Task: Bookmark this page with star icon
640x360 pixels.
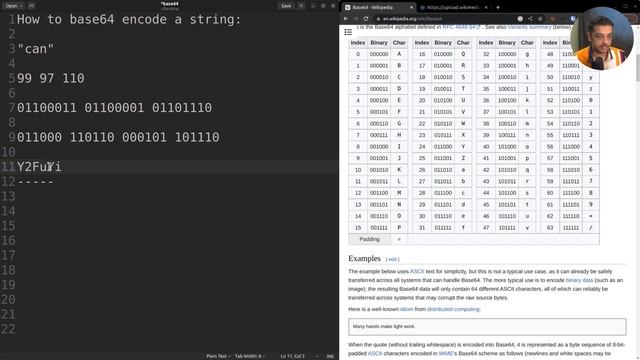Action: tap(540, 19)
